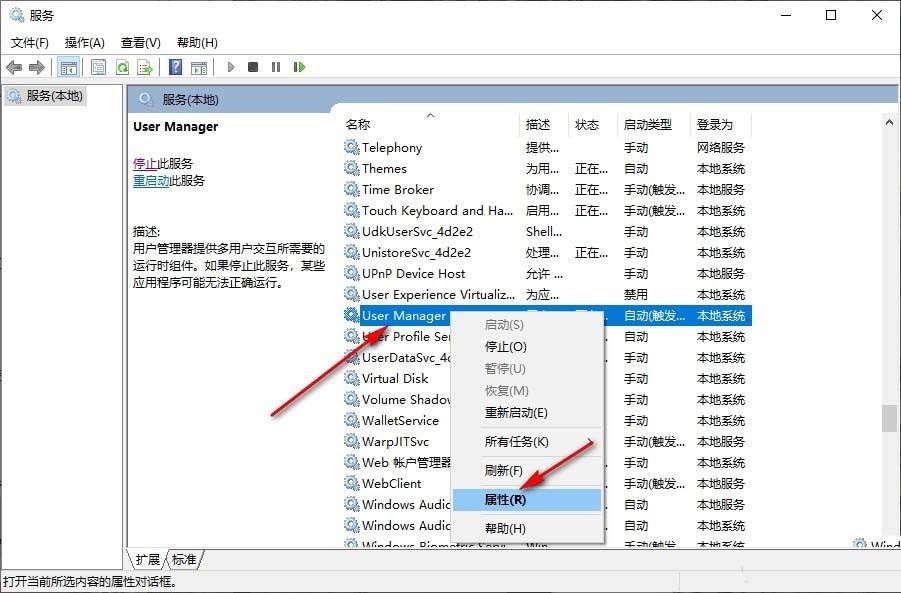901x593 pixels.
Task: Sort the list by the 名称 column header
Action: (358, 125)
